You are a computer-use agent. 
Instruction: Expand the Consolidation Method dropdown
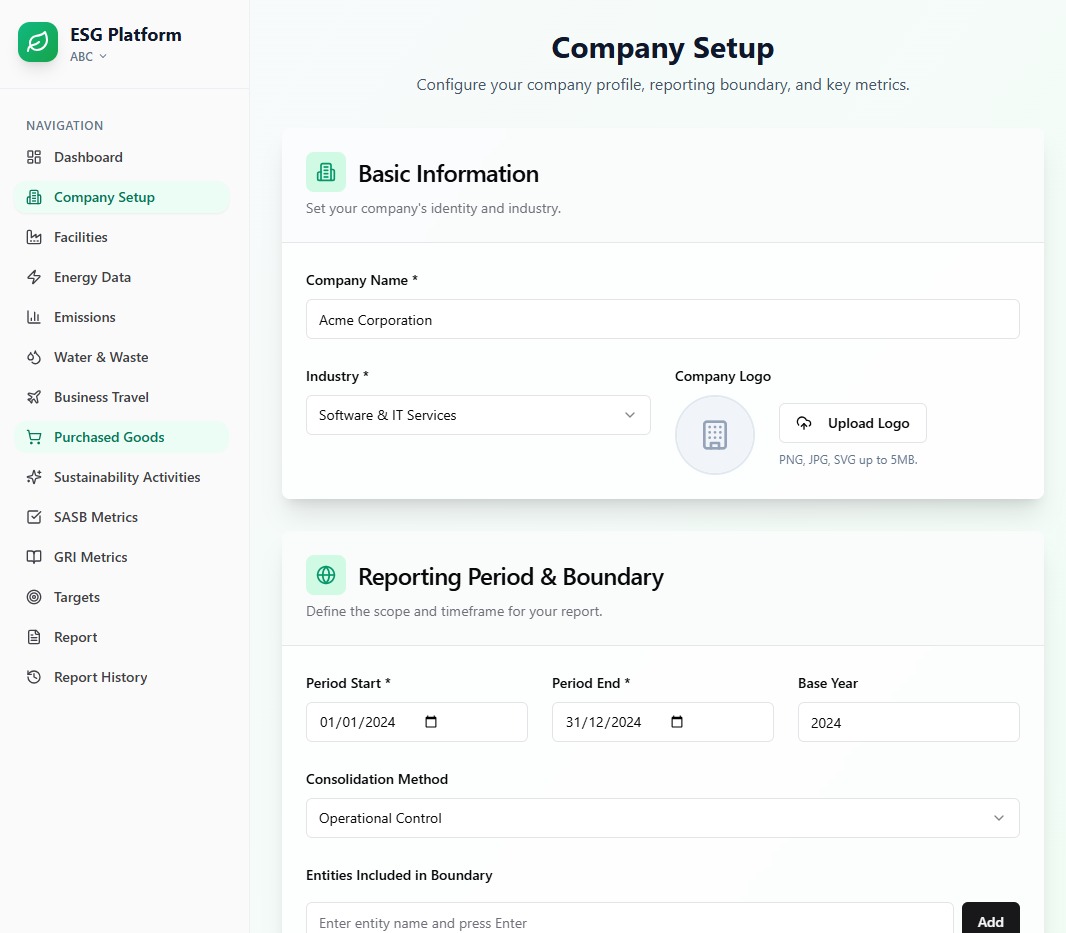pos(662,818)
